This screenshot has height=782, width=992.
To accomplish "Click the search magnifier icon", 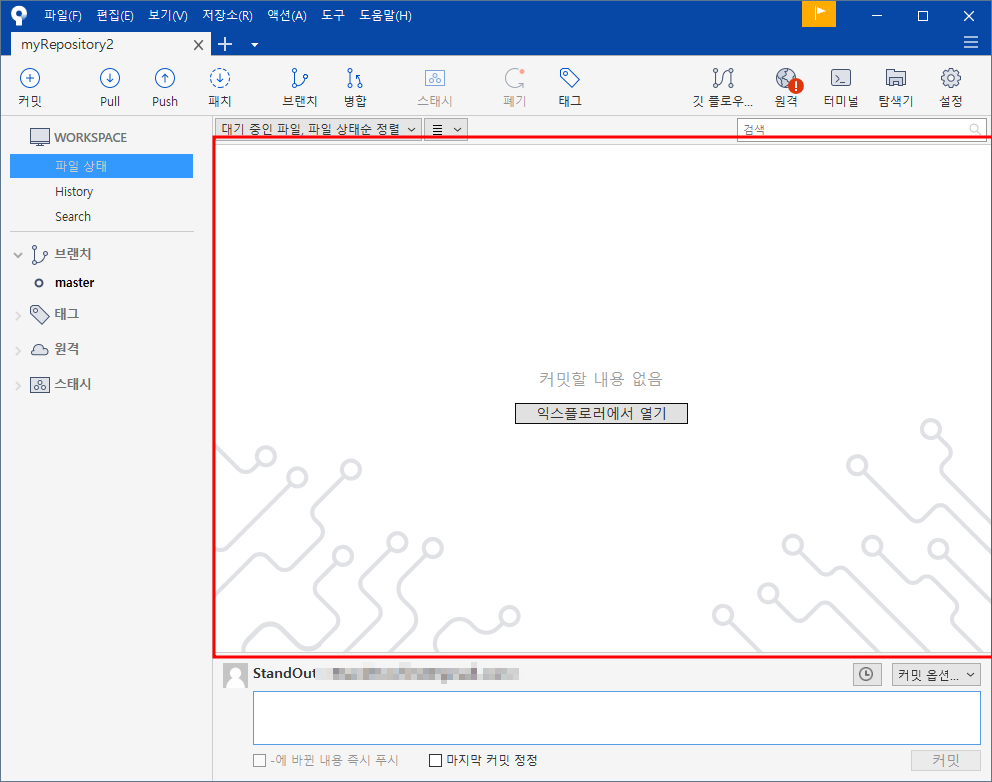I will (x=975, y=129).
